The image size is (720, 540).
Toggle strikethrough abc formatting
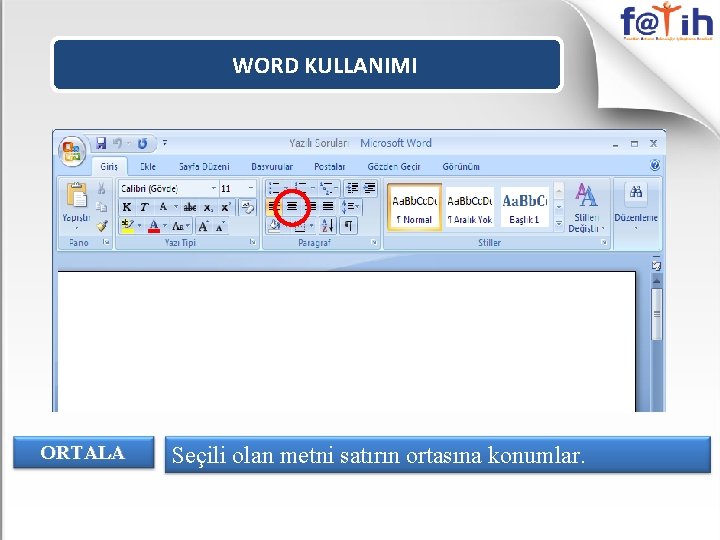190,208
